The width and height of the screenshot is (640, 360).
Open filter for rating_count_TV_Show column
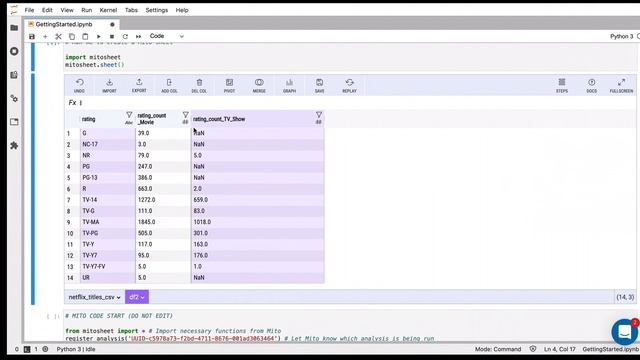pyautogui.click(x=319, y=116)
